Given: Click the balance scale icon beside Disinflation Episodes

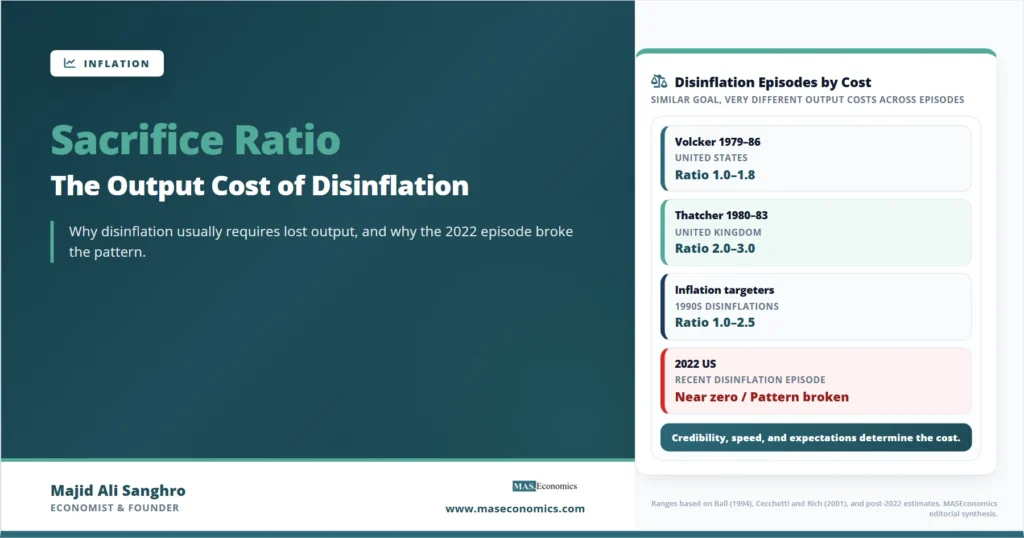Looking at the screenshot, I should [659, 82].
